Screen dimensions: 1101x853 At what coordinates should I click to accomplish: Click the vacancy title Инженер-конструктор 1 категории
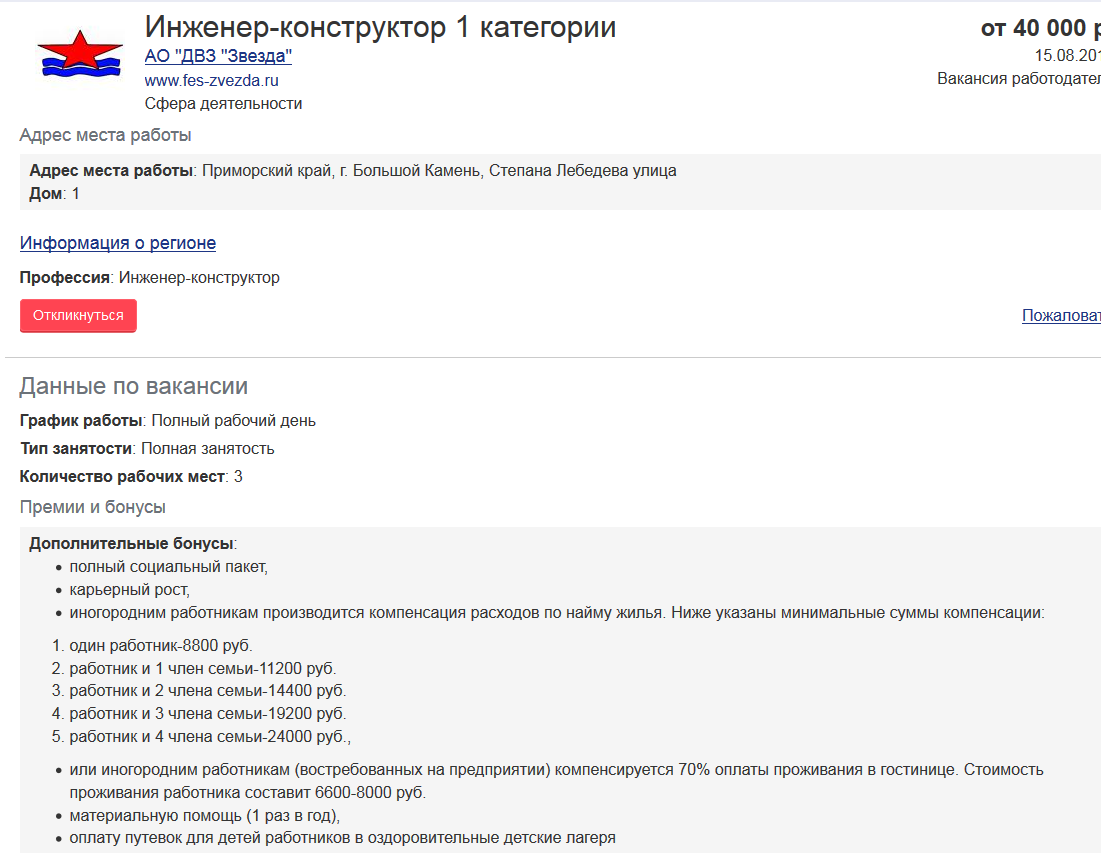click(380, 27)
